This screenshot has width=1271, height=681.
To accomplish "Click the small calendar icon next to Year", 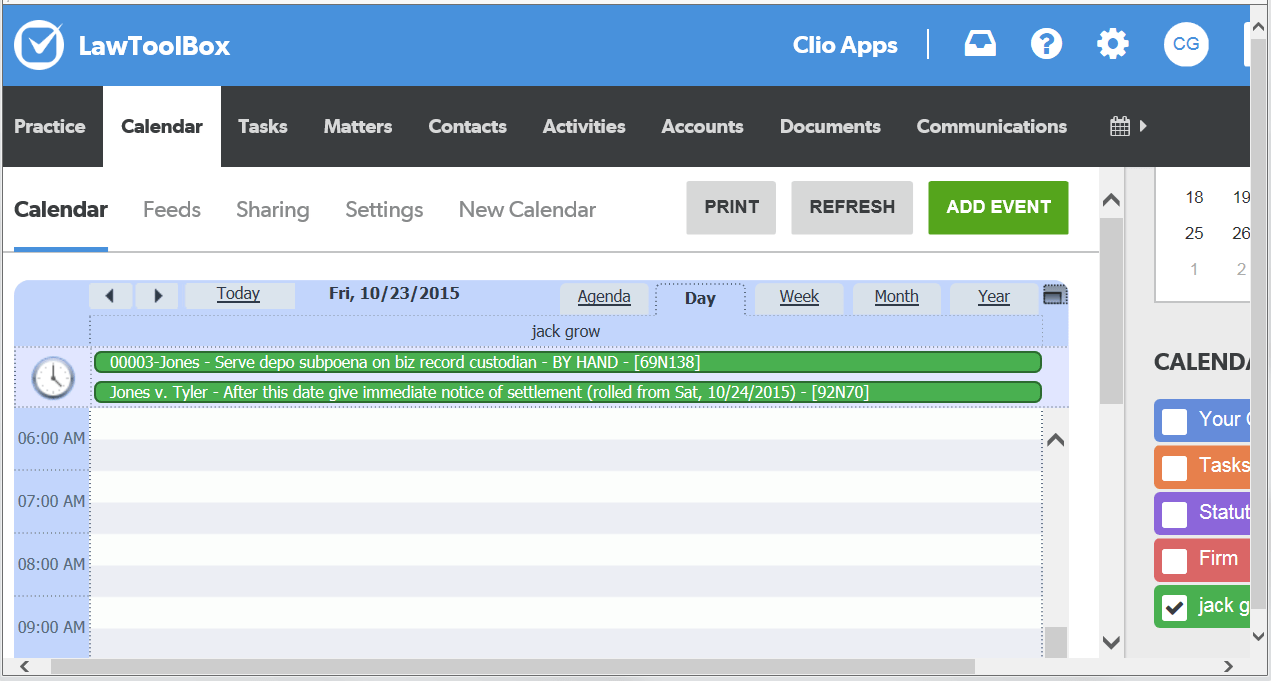I will click(x=1055, y=295).
